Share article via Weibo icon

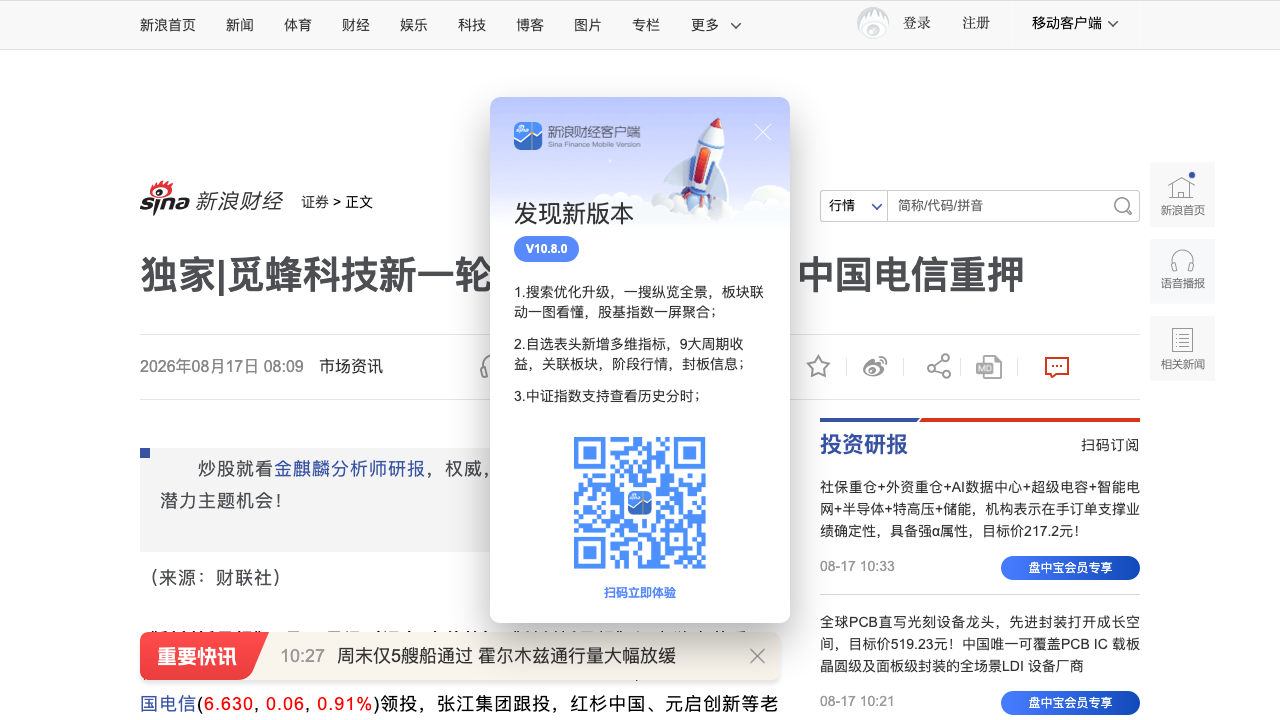point(875,367)
